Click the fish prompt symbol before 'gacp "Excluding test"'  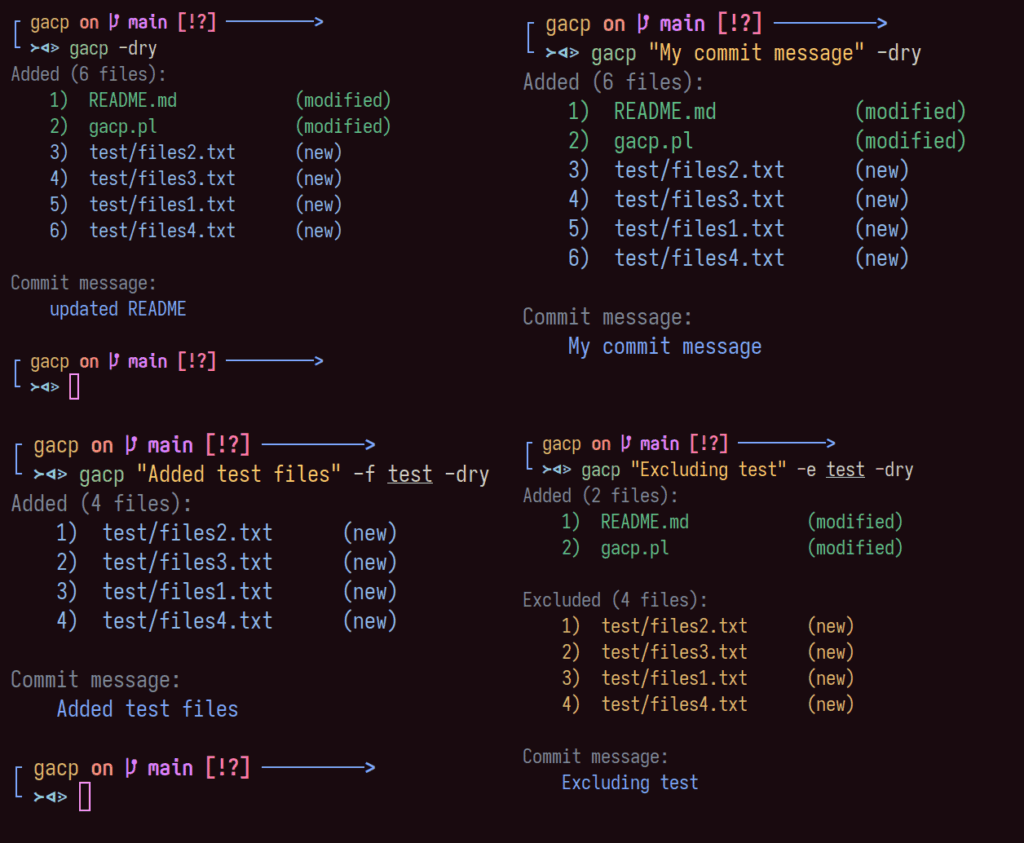pos(557,470)
